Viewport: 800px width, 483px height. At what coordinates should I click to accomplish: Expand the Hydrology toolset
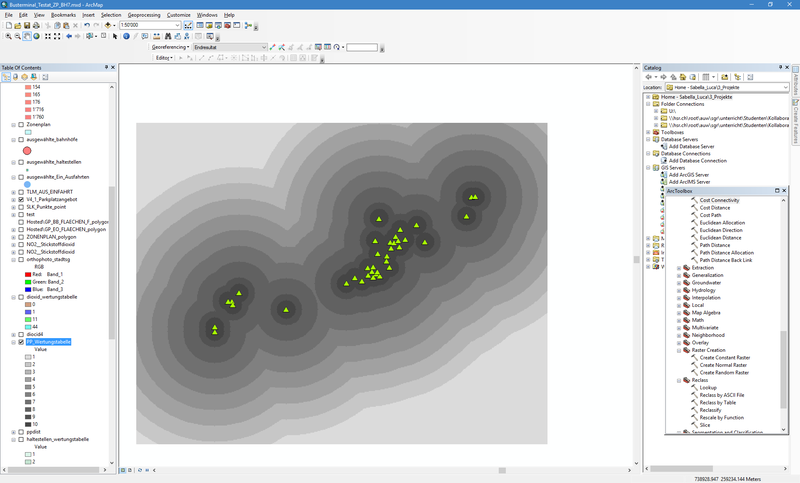[x=678, y=290]
